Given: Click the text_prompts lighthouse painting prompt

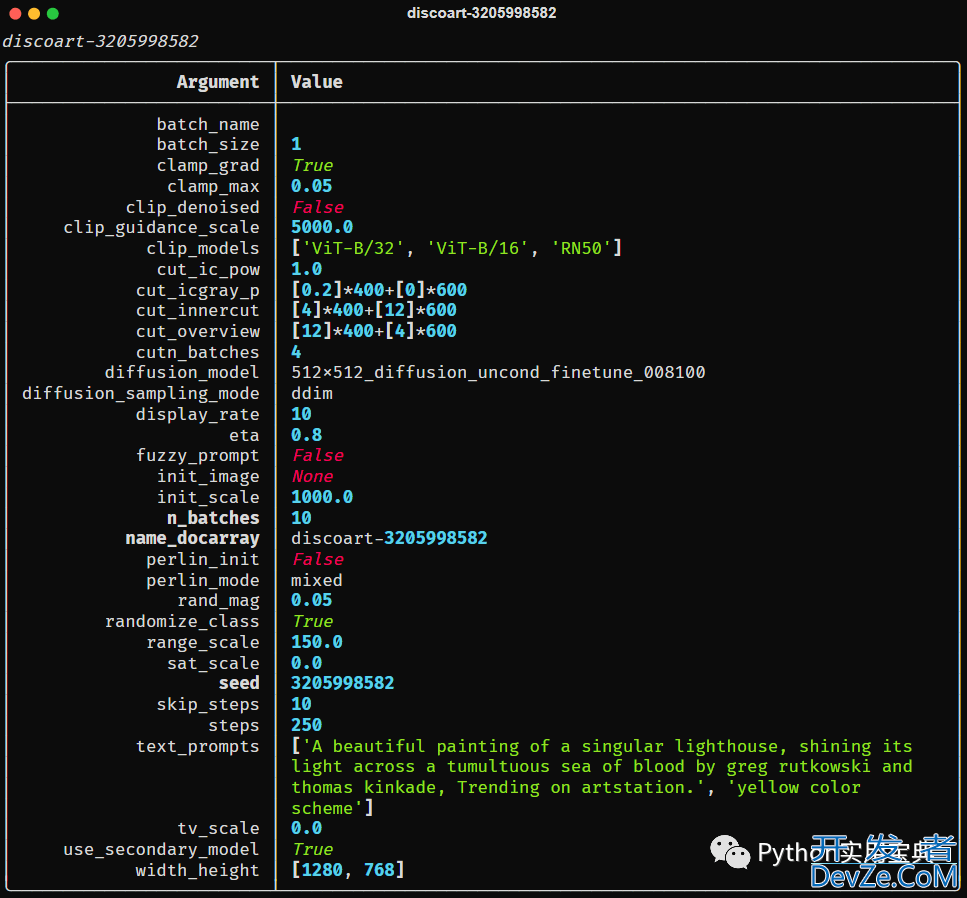Looking at the screenshot, I should click(602, 777).
